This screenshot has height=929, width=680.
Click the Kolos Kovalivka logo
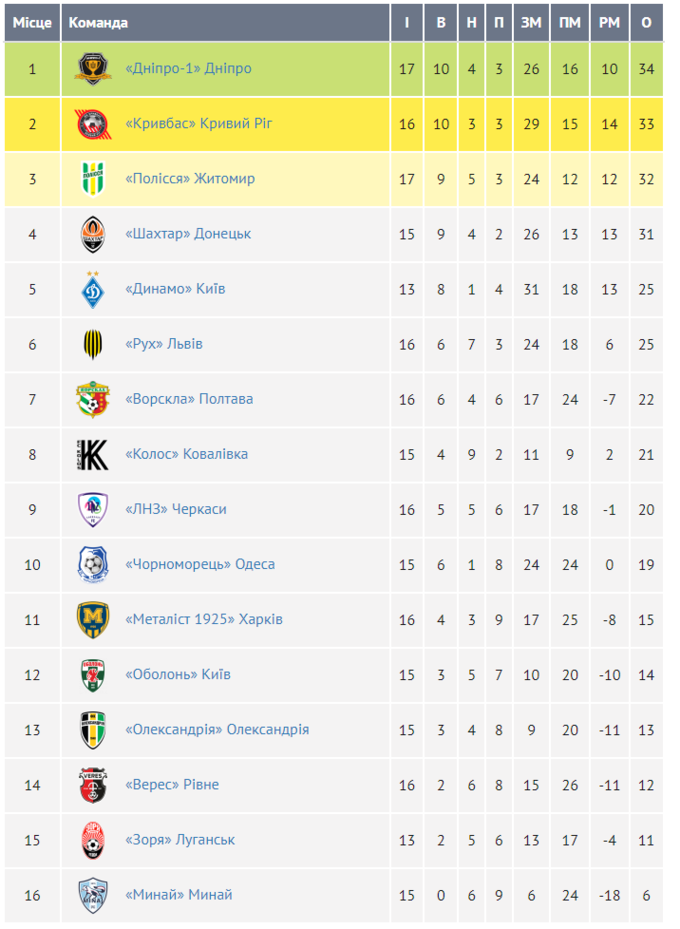pos(93,454)
